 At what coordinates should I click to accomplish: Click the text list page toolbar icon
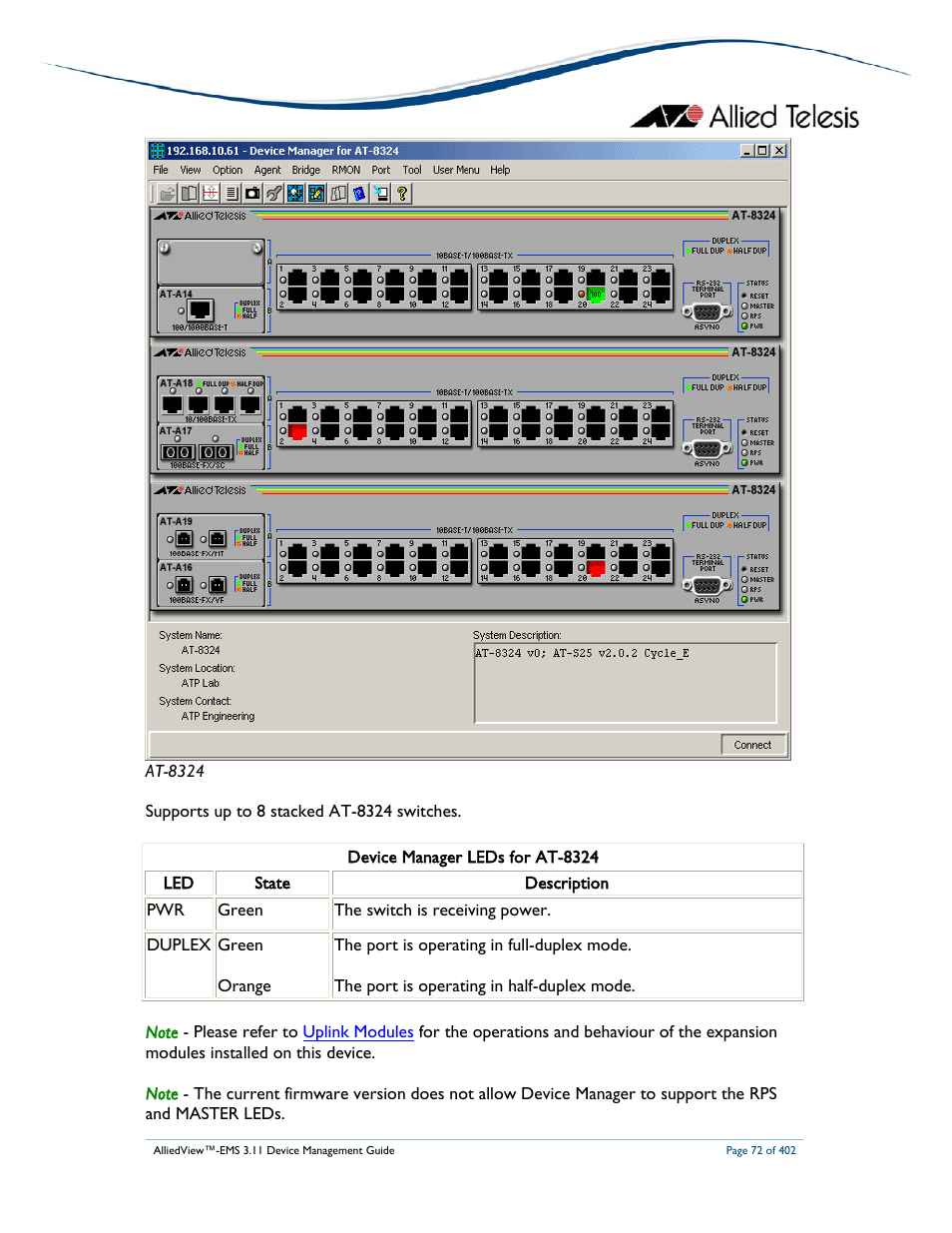(x=232, y=194)
